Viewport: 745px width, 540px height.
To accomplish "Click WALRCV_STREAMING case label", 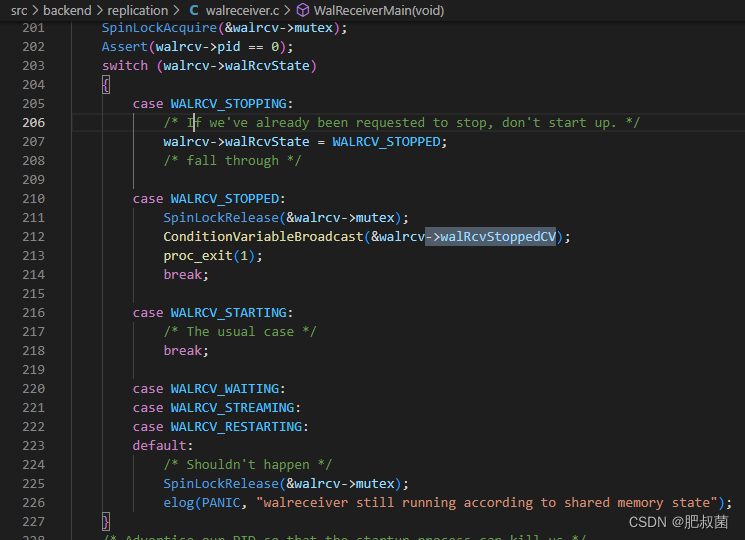I will (x=232, y=408).
